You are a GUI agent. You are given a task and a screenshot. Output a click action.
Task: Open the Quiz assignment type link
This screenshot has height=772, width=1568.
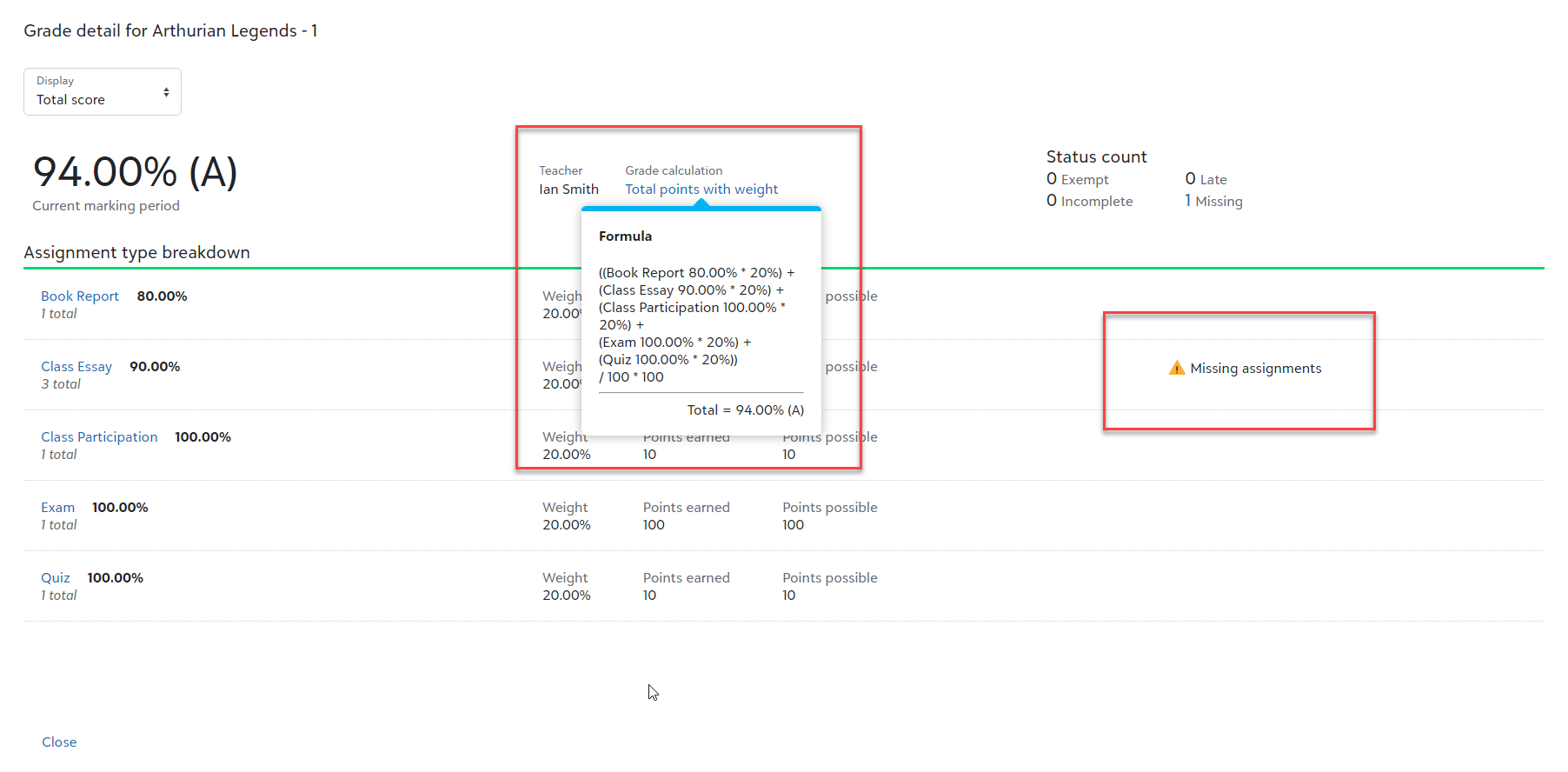click(x=56, y=577)
